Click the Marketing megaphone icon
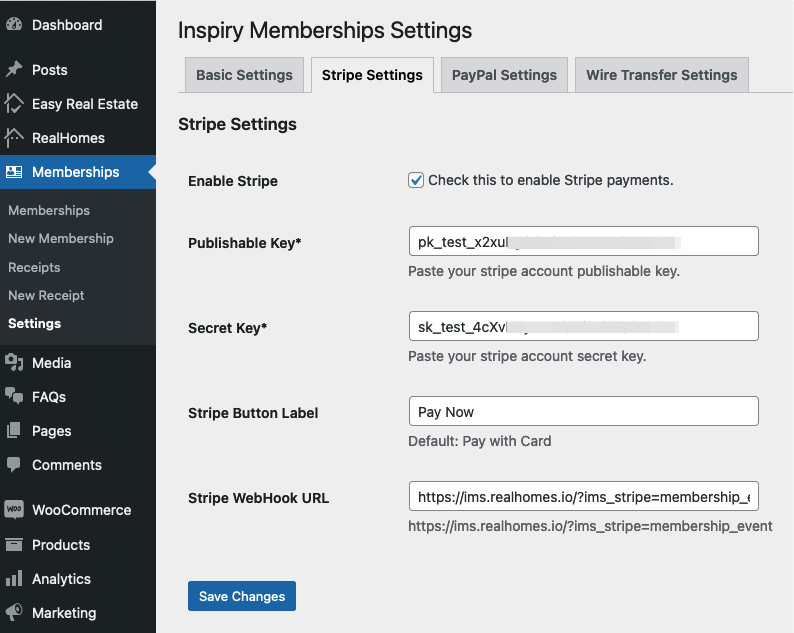794x633 pixels. [14, 612]
